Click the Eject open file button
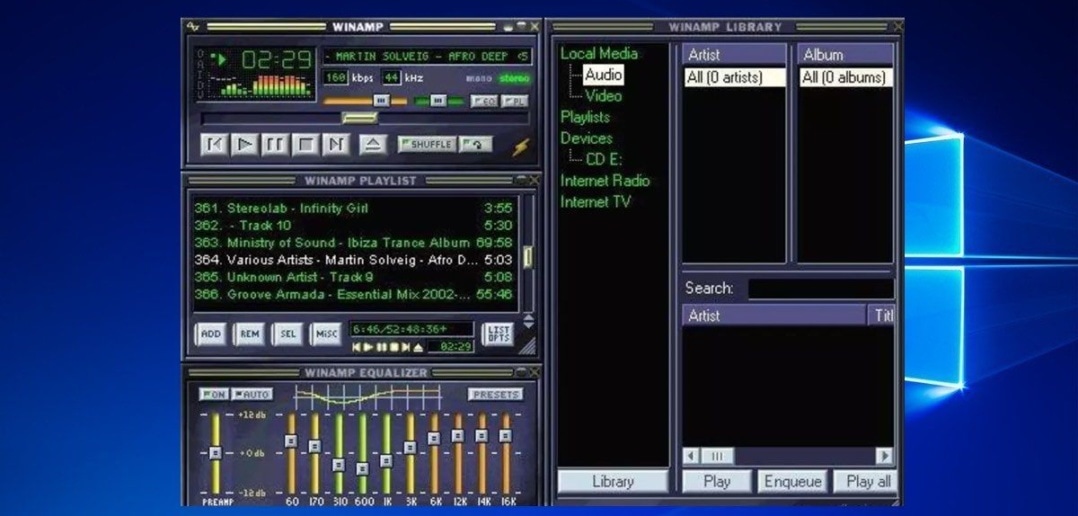Image resolution: width=1078 pixels, height=516 pixels. (372, 145)
